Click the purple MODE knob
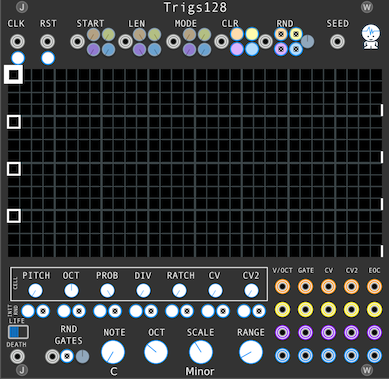 click(x=189, y=50)
